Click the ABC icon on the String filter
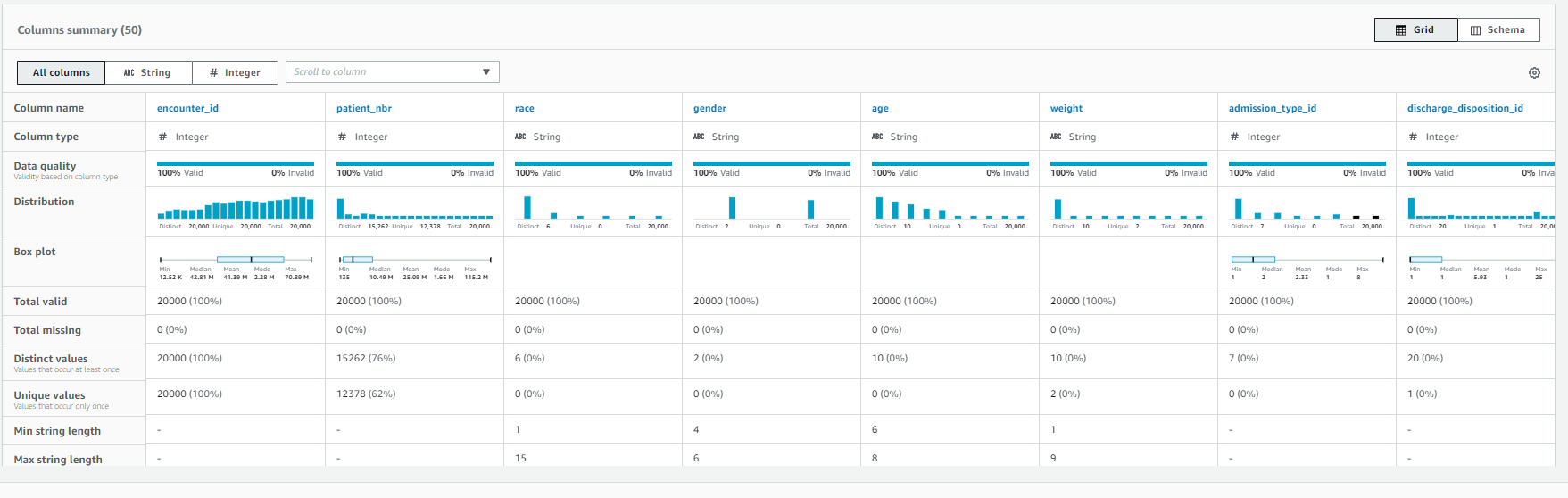 pyautogui.click(x=129, y=73)
